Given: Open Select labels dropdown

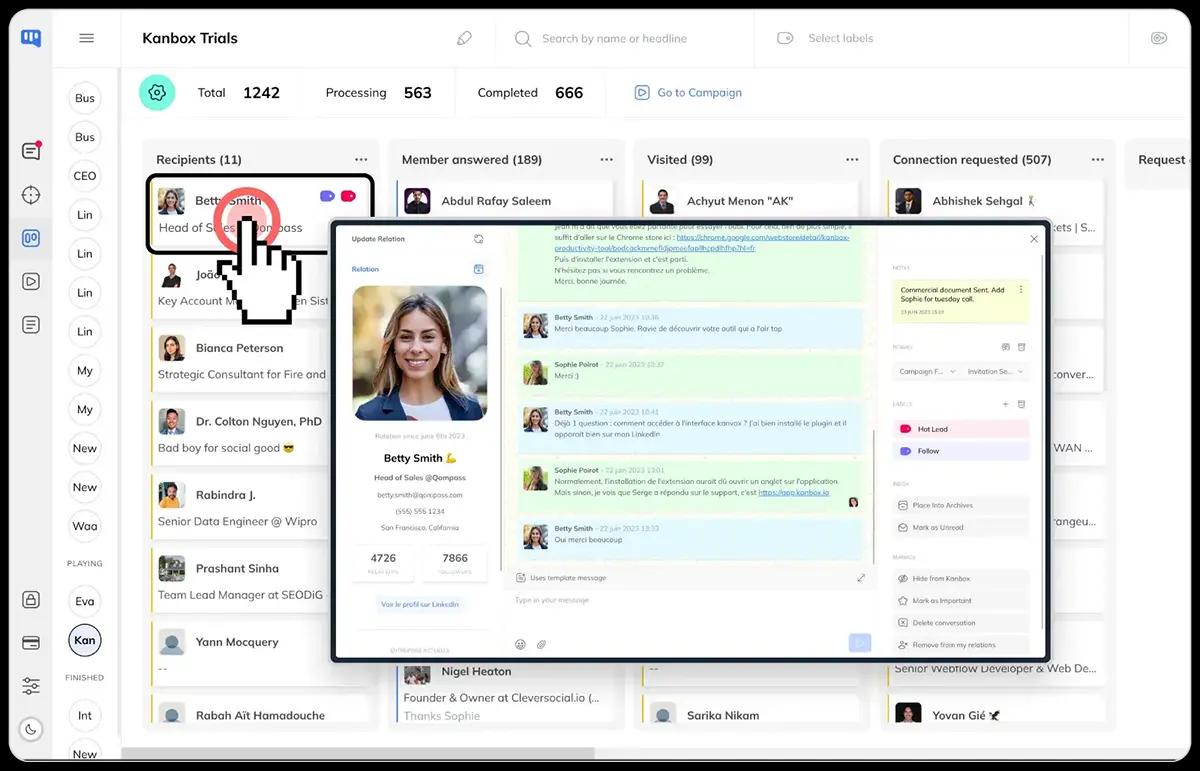Looking at the screenshot, I should pos(840,38).
